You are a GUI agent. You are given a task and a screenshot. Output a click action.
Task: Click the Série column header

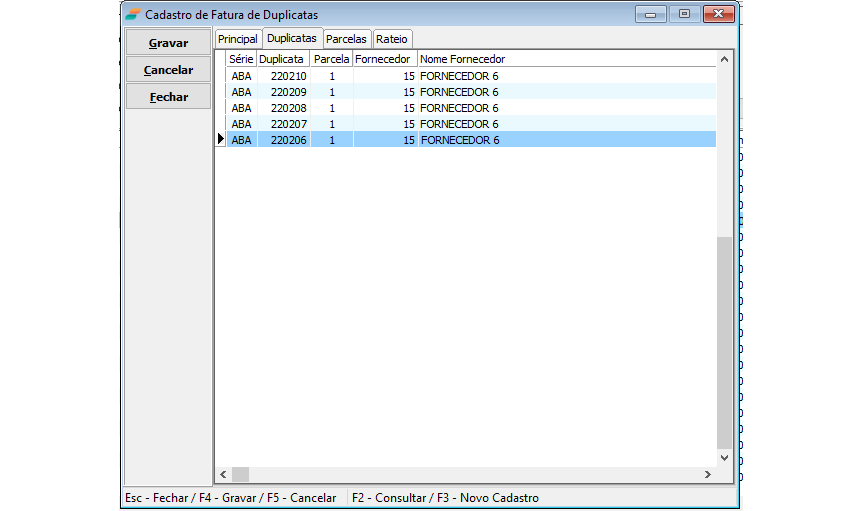(241, 59)
